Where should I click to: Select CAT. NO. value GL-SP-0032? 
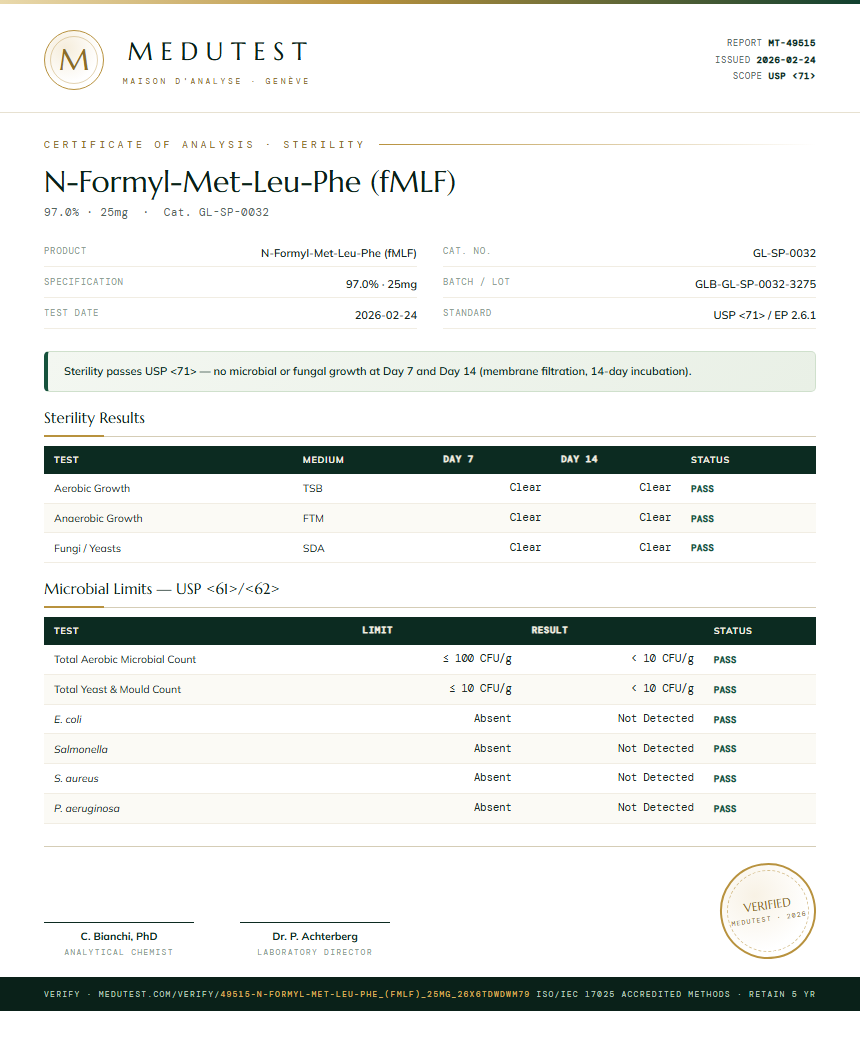tap(784, 254)
